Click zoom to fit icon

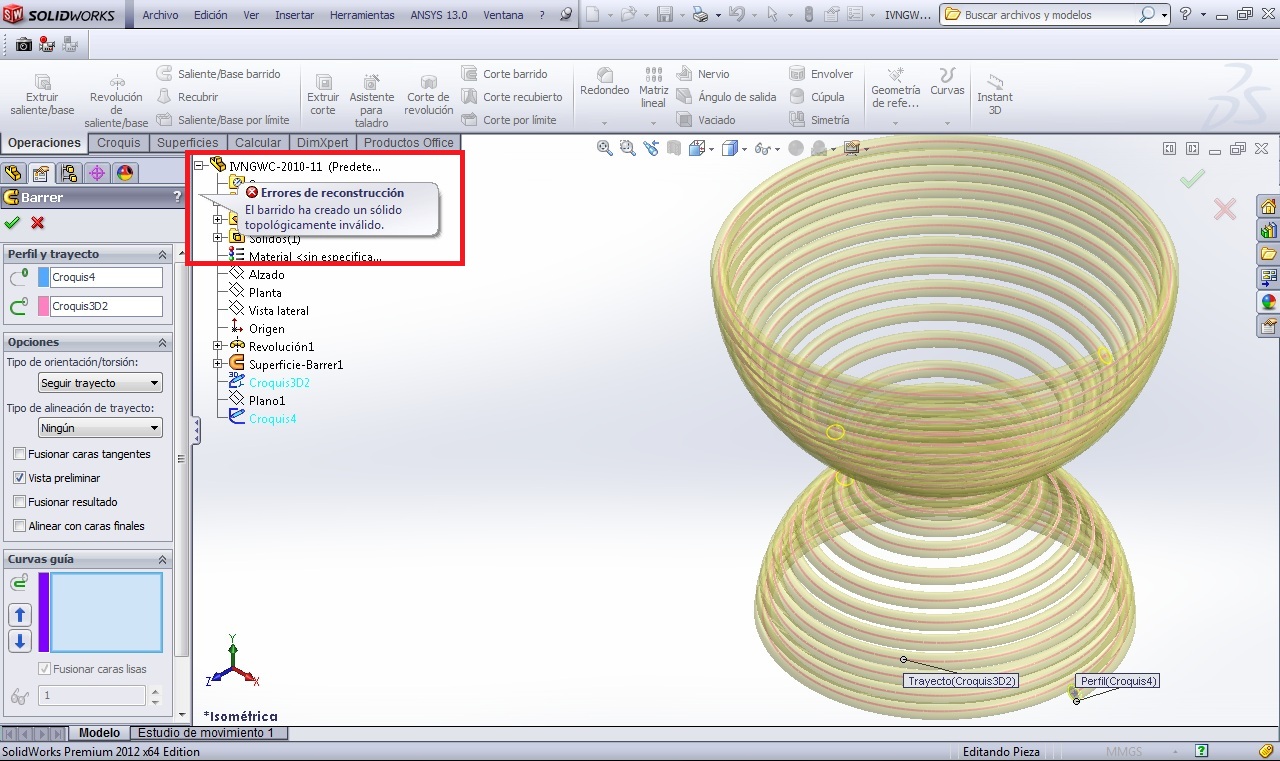tap(604, 148)
